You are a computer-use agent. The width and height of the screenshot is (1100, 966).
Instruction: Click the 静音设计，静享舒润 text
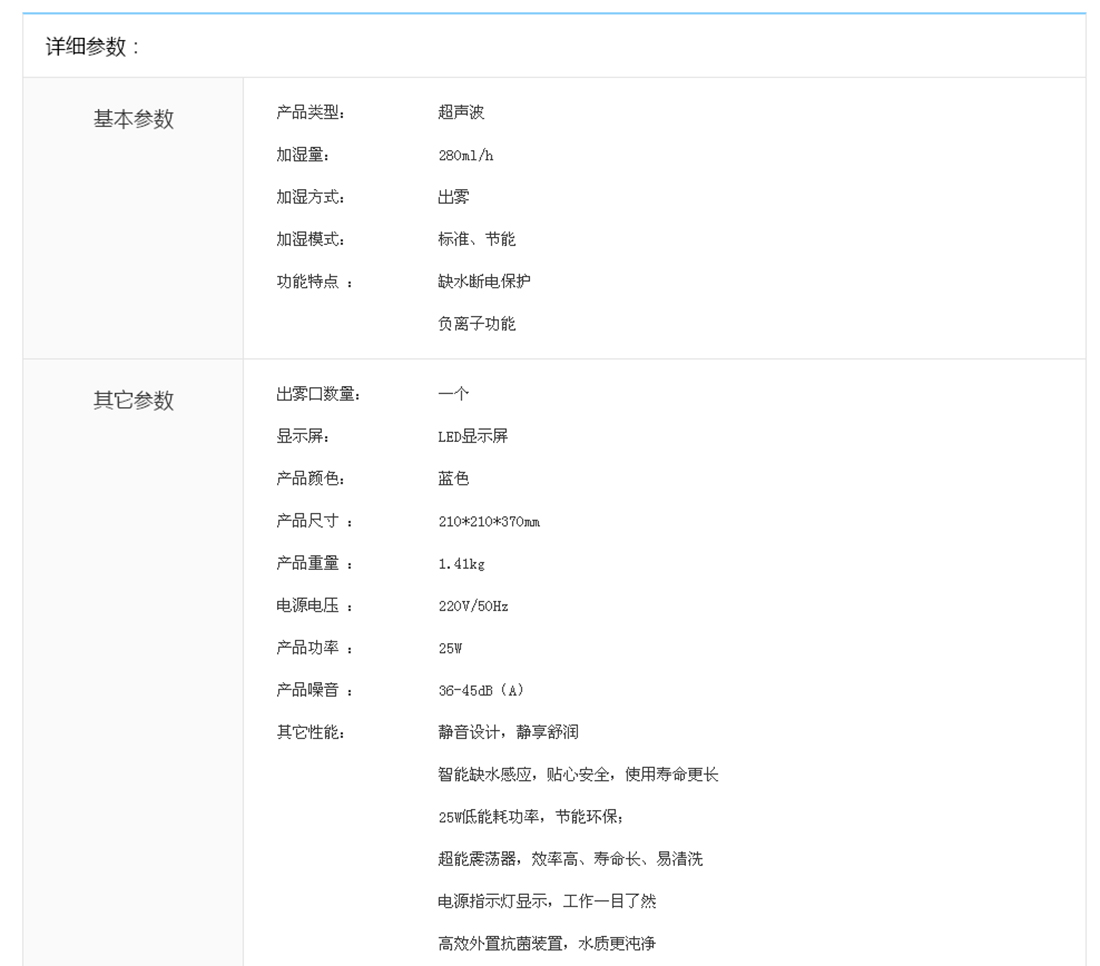(x=507, y=732)
